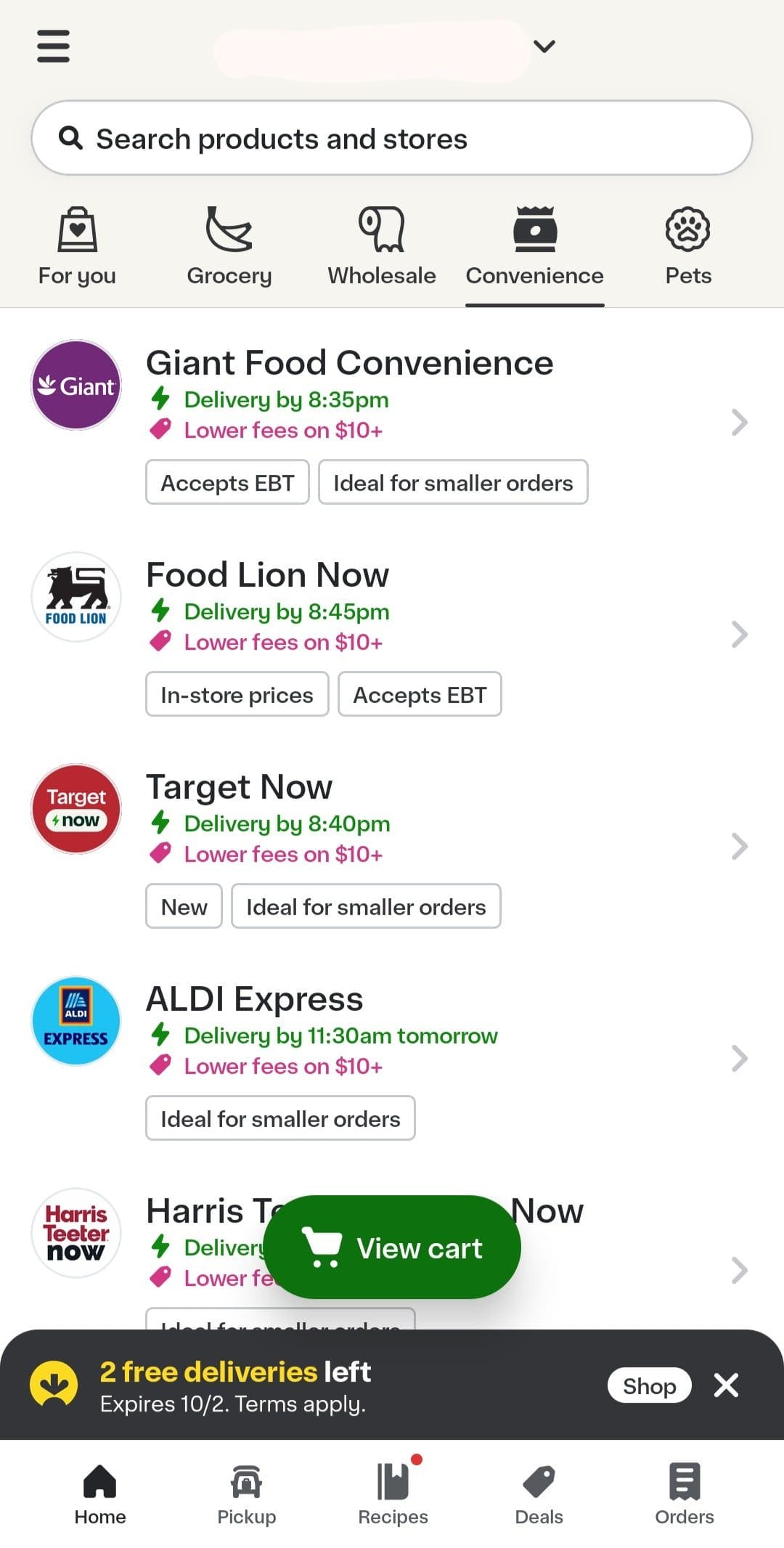
Task: Open the Deals tag icon
Action: 539,1481
